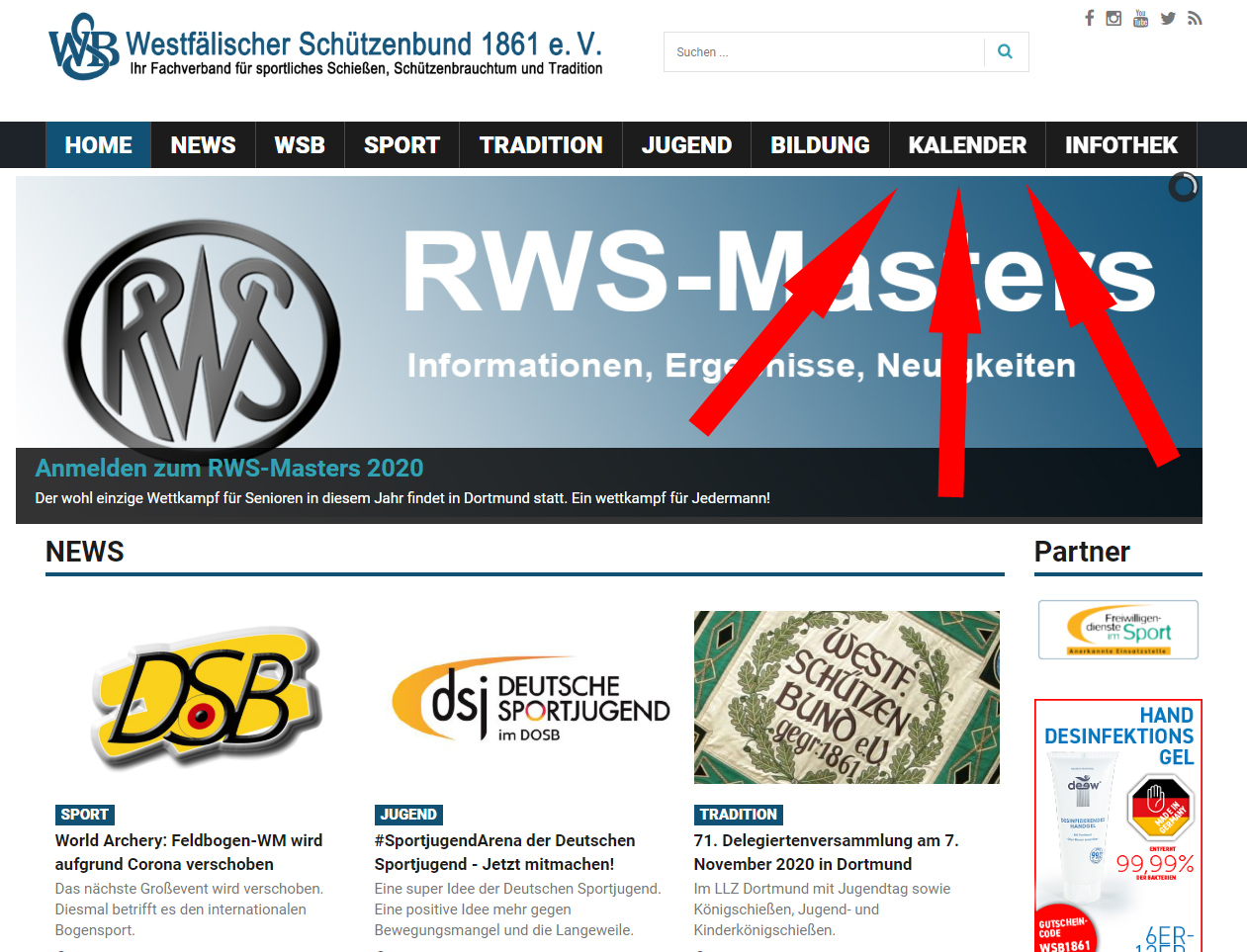The image size is (1247, 952).
Task: Open the DSB logo news thumbnail
Action: click(x=207, y=698)
